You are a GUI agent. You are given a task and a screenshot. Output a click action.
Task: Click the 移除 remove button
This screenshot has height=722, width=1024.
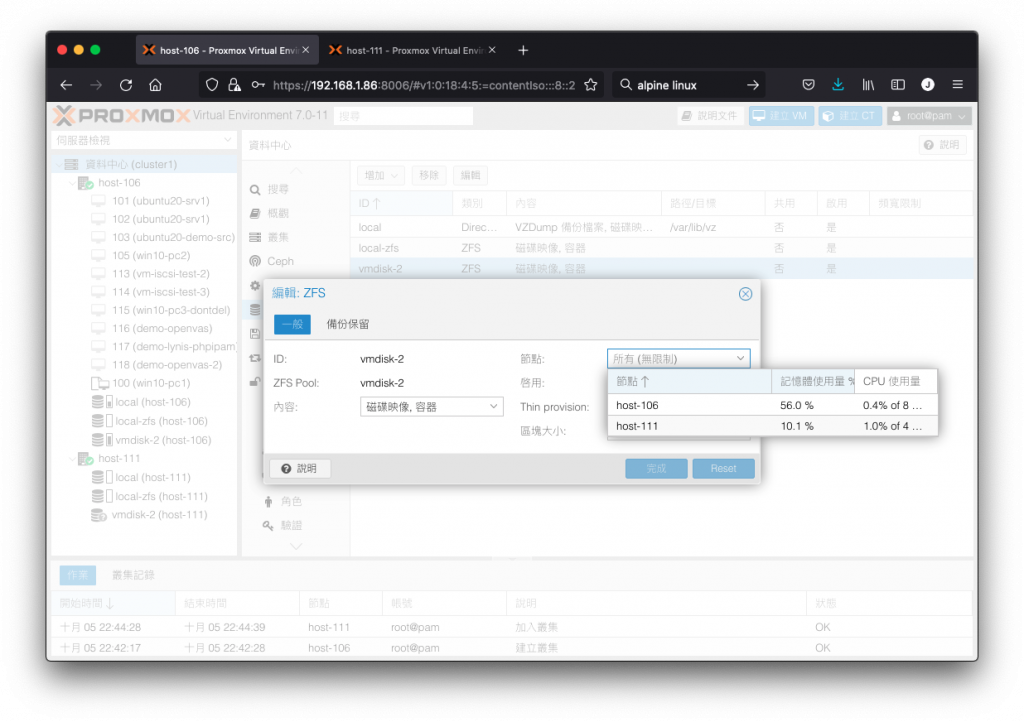(429, 176)
